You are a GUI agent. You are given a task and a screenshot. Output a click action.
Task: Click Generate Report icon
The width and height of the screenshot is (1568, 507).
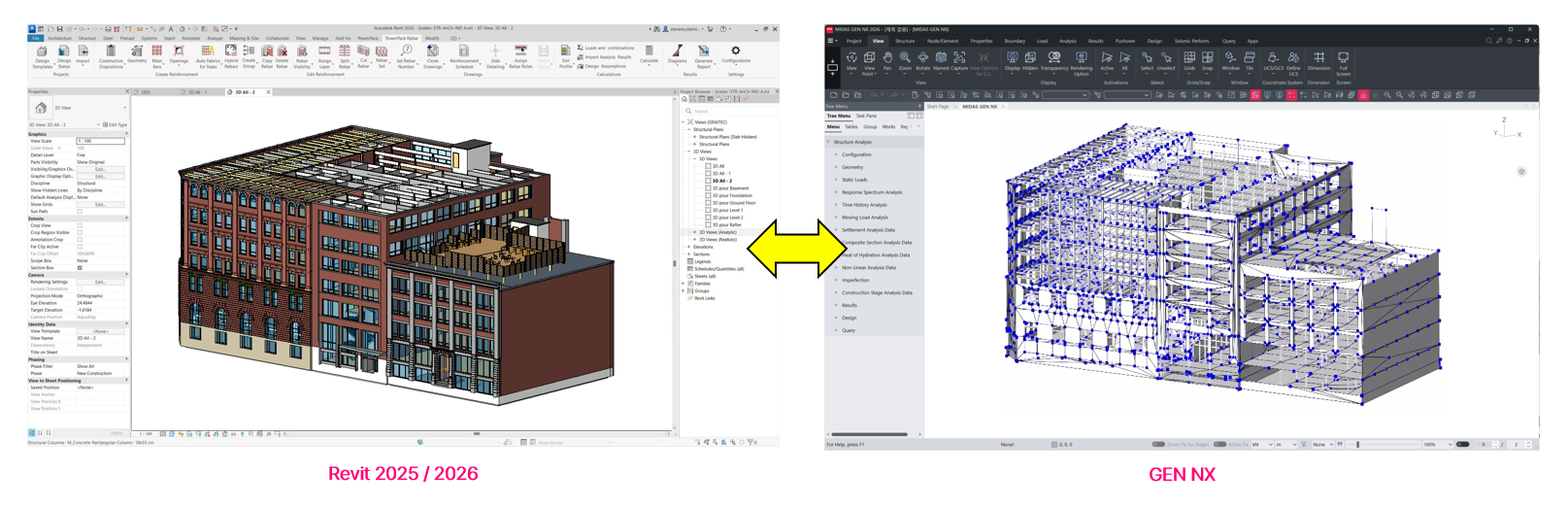[x=704, y=56]
